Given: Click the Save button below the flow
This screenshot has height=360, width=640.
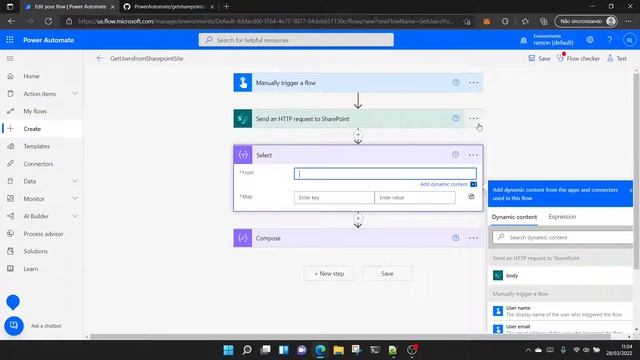Looking at the screenshot, I should [x=387, y=273].
